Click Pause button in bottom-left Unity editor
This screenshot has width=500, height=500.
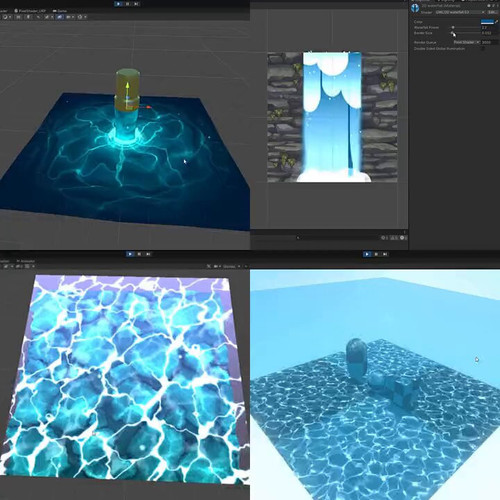coord(139,254)
